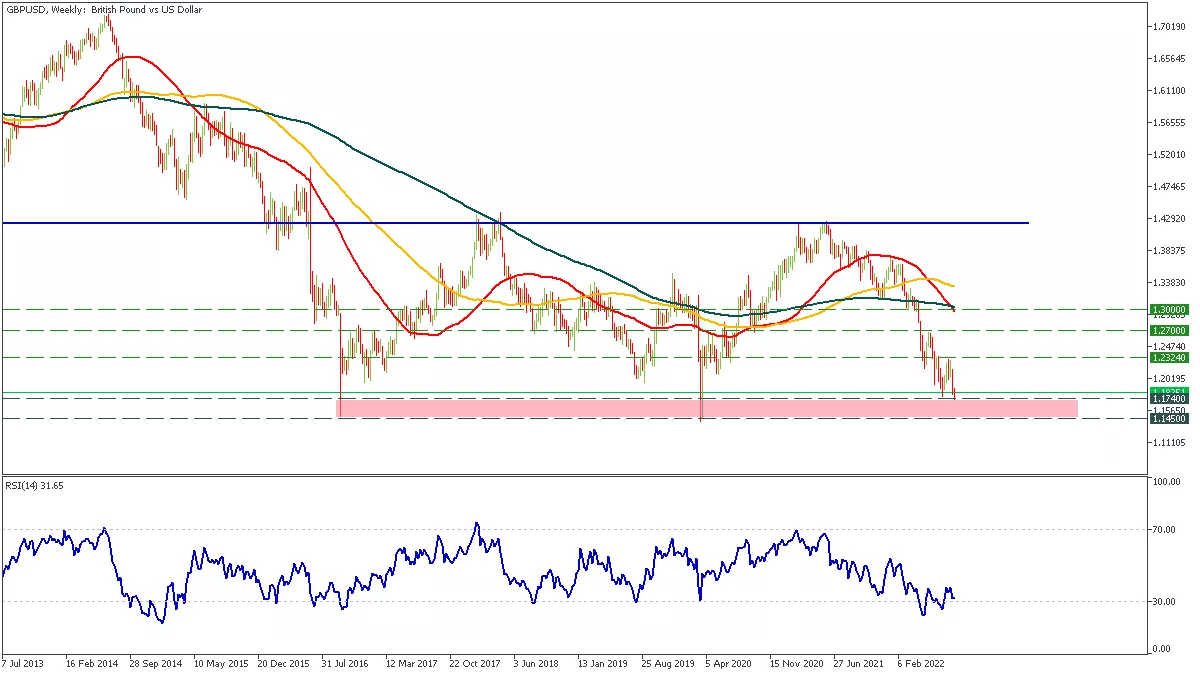Select the 1.11105 price axis label
1200x675 pixels.
[x=1168, y=443]
